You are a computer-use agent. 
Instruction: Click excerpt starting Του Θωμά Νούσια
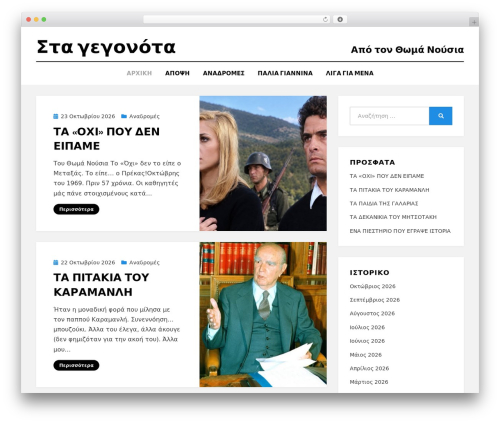click(117, 178)
